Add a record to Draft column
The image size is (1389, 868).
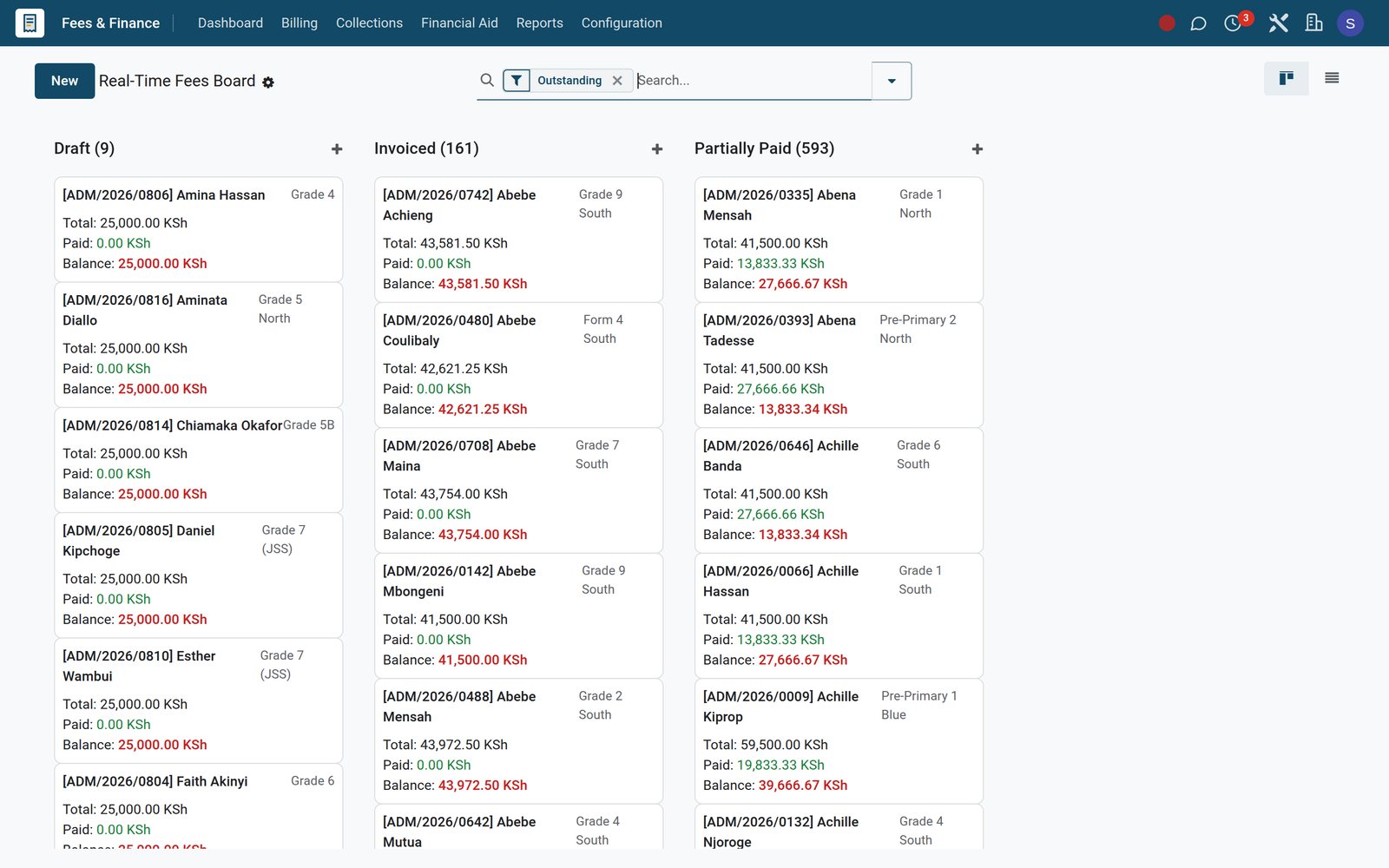(x=337, y=149)
